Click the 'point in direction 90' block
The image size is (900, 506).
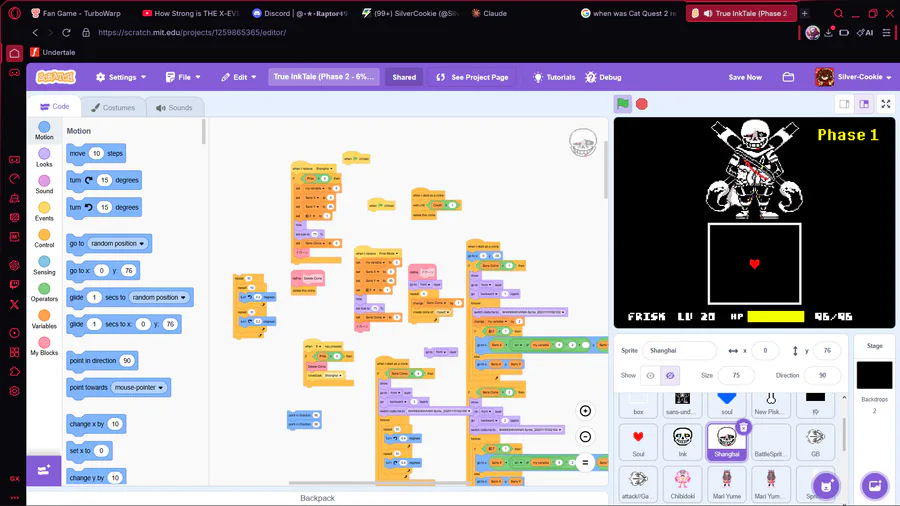[x=102, y=360]
